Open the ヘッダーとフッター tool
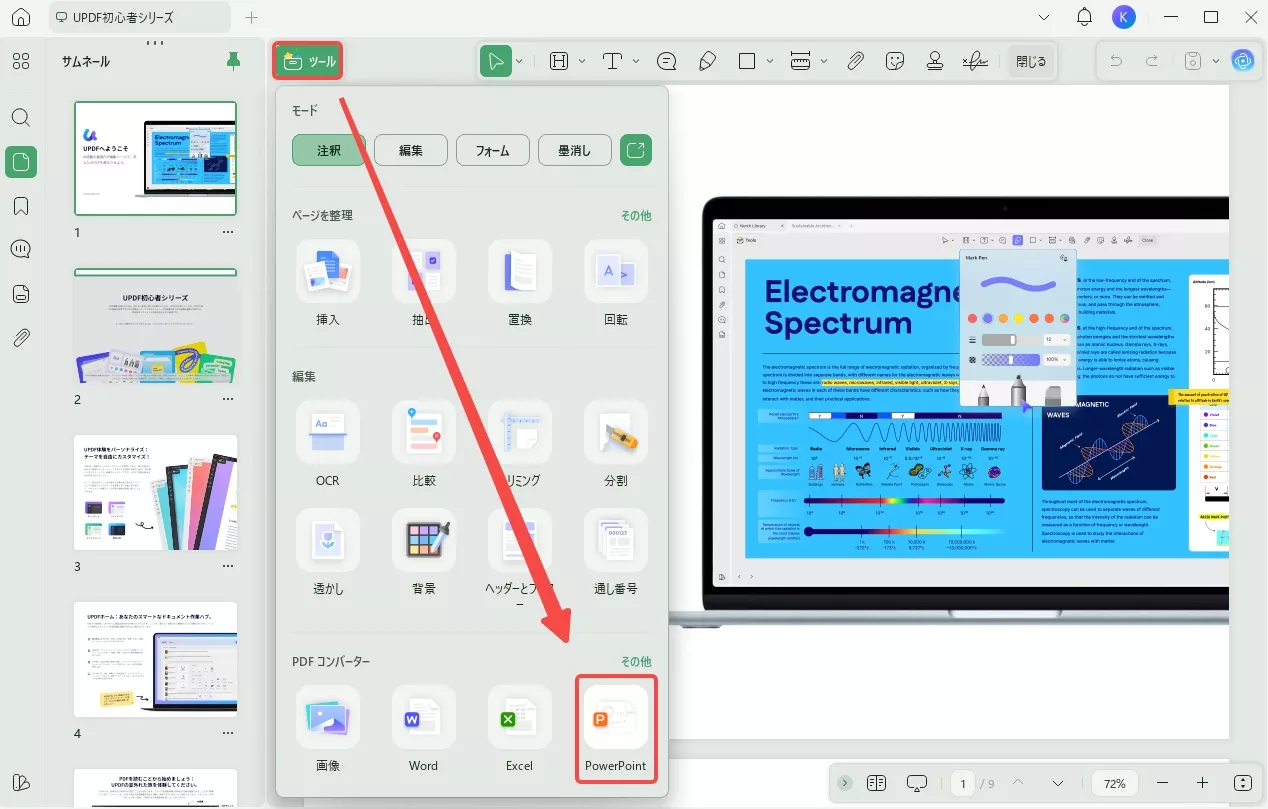This screenshot has width=1268, height=809. 520,558
